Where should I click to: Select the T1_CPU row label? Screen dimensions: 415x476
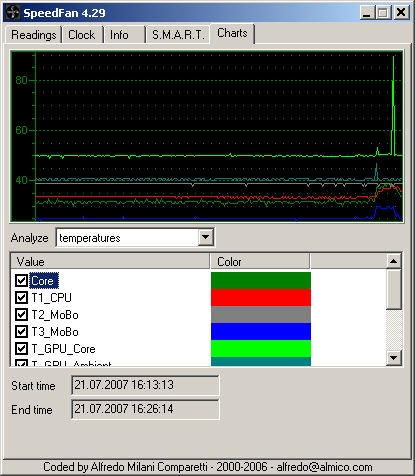coord(52,298)
